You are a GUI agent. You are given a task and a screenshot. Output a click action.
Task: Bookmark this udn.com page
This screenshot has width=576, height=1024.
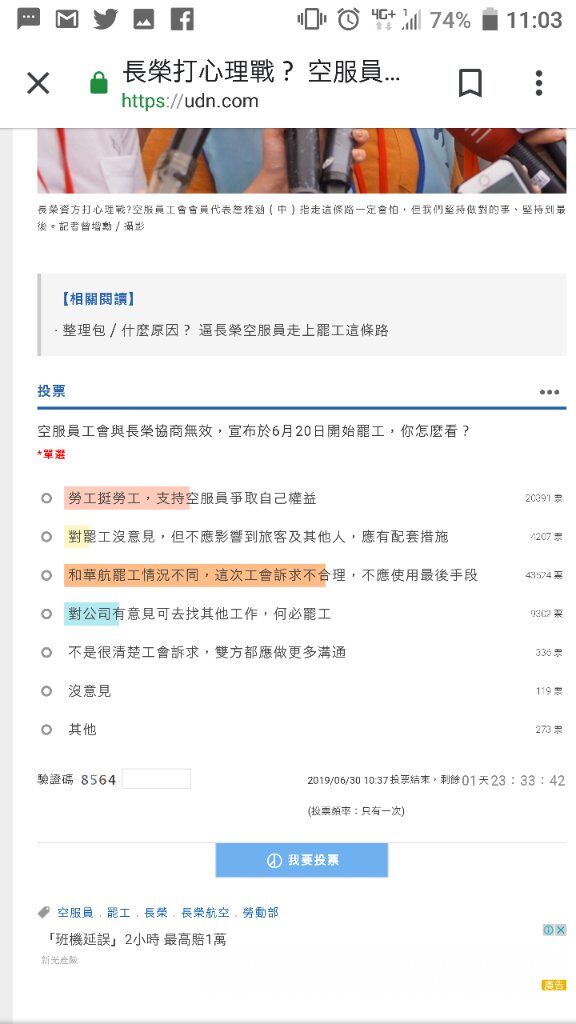coord(470,83)
